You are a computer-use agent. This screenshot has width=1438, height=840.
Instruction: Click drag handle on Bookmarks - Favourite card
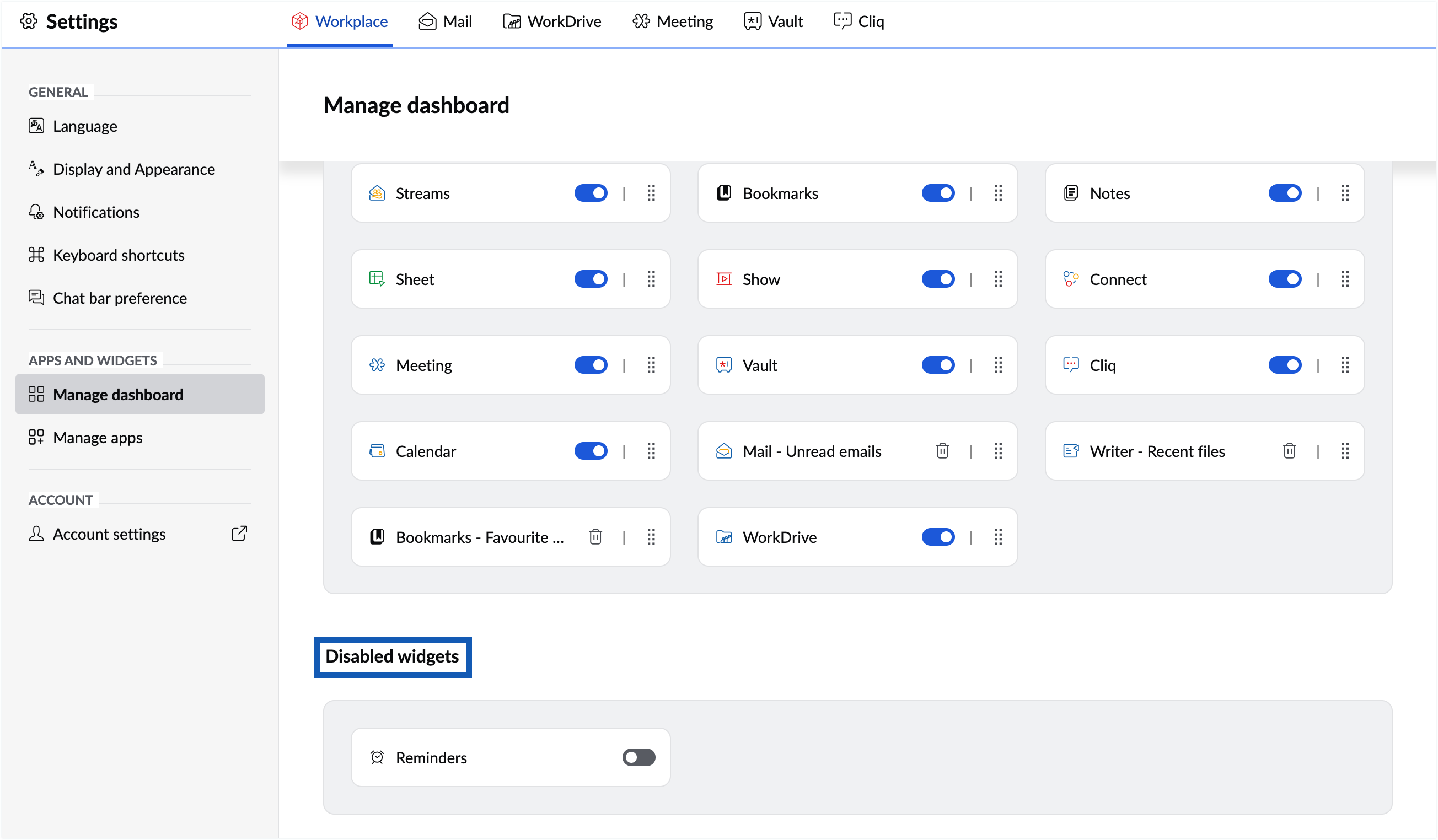click(651, 537)
